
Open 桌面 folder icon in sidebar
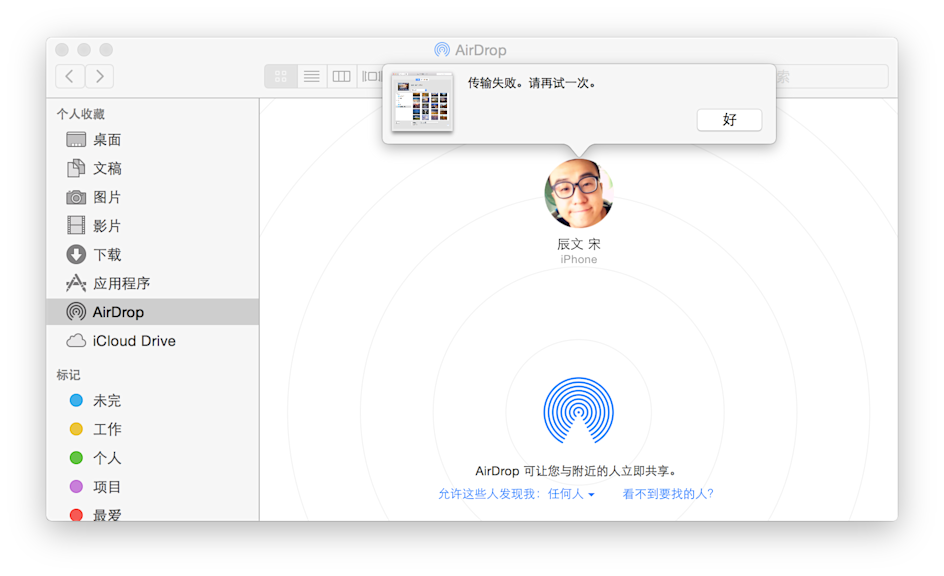(76, 140)
